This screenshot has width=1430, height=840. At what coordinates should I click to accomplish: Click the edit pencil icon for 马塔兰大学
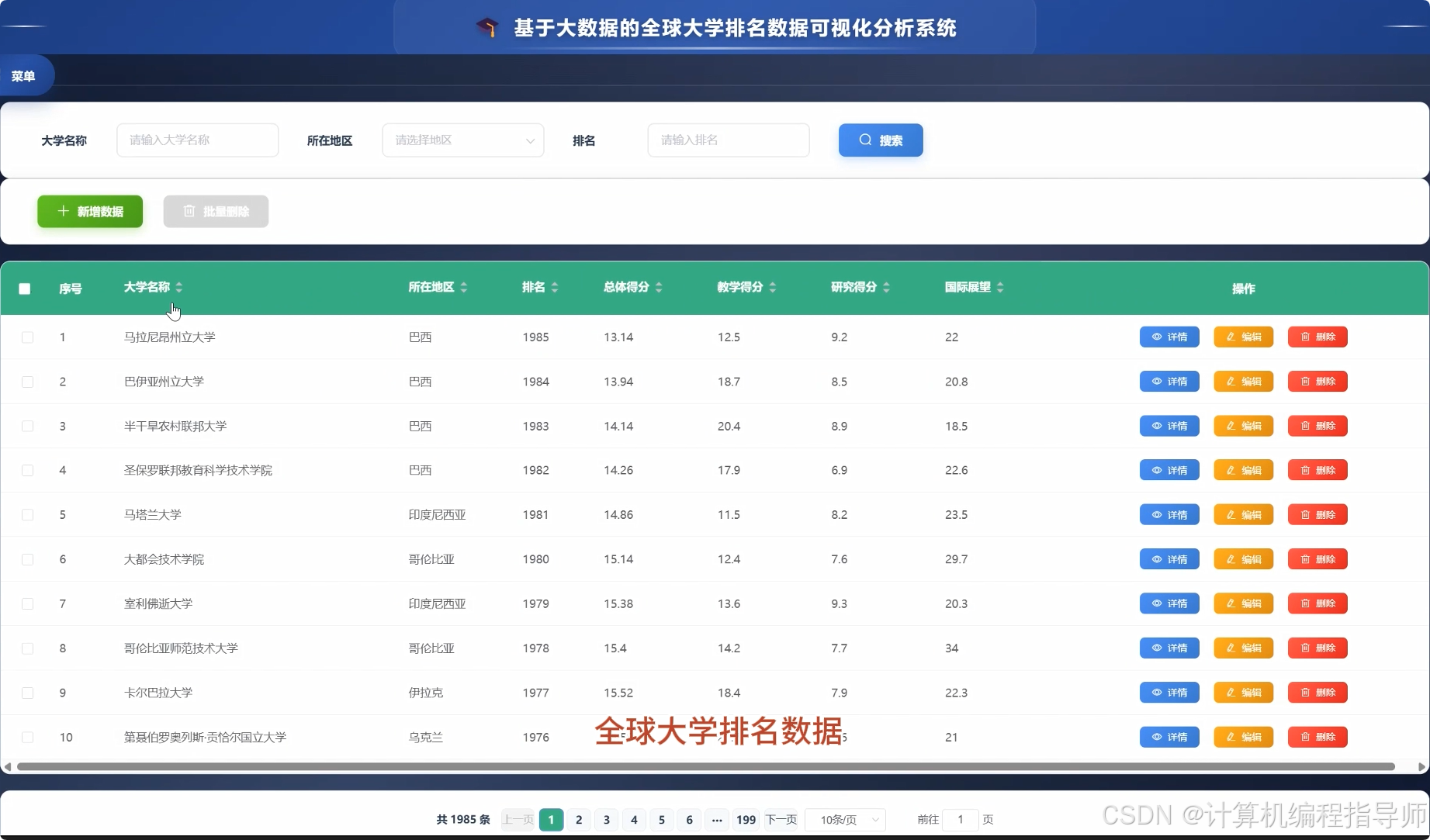click(1230, 514)
